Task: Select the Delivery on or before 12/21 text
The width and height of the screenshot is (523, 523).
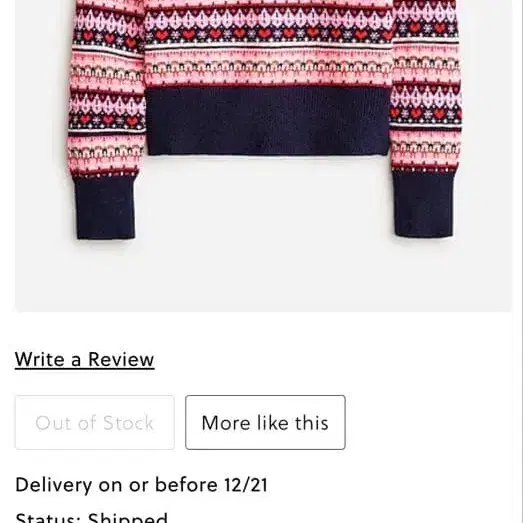Action: pyautogui.click(x=141, y=485)
